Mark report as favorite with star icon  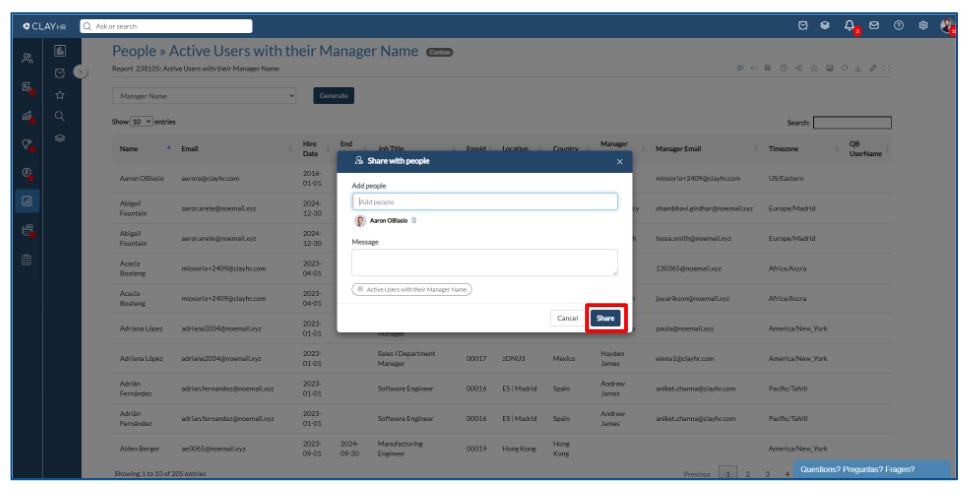tap(814, 68)
